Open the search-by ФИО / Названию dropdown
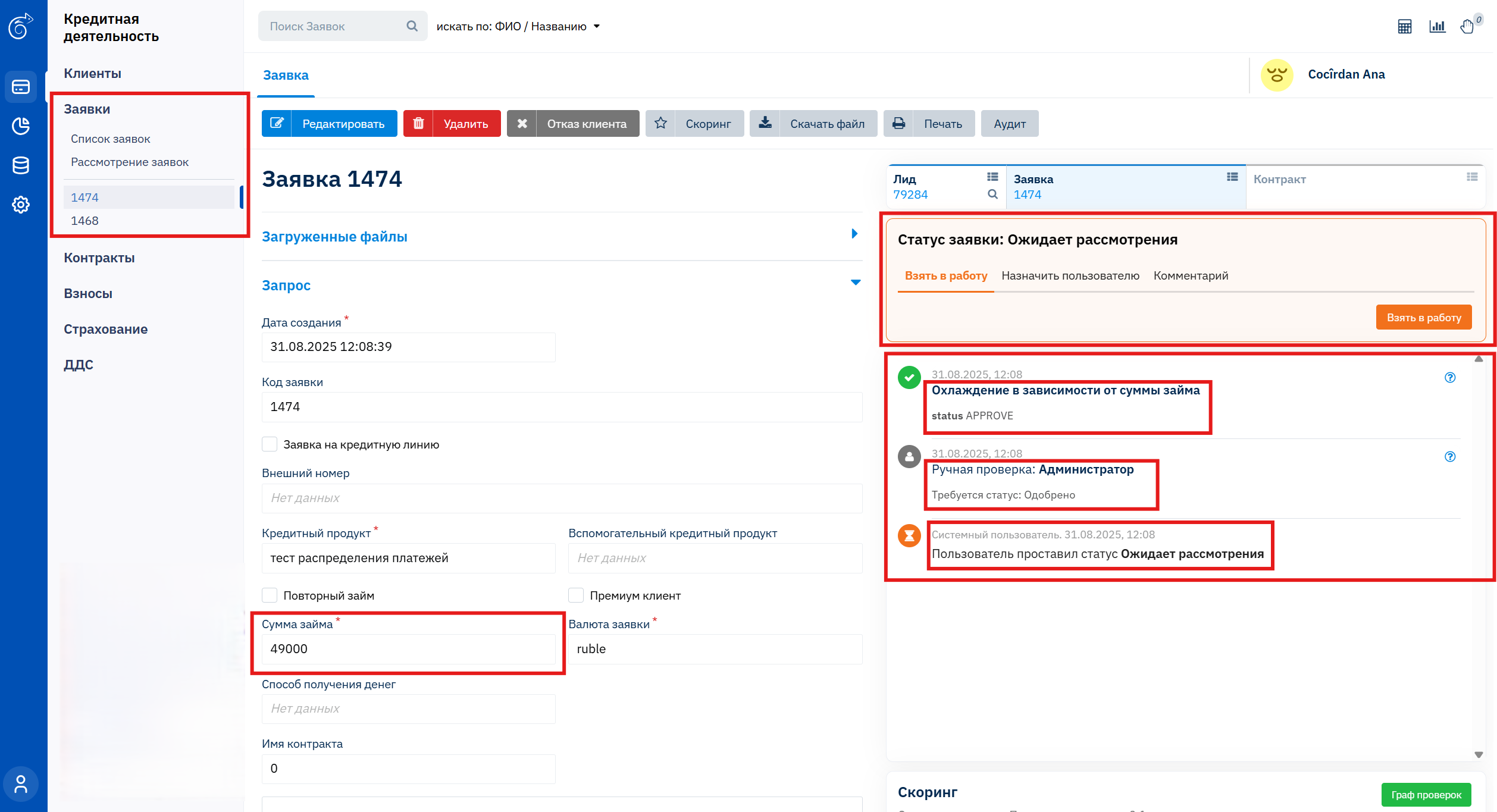Viewport: 1497px width, 812px height. click(518, 26)
